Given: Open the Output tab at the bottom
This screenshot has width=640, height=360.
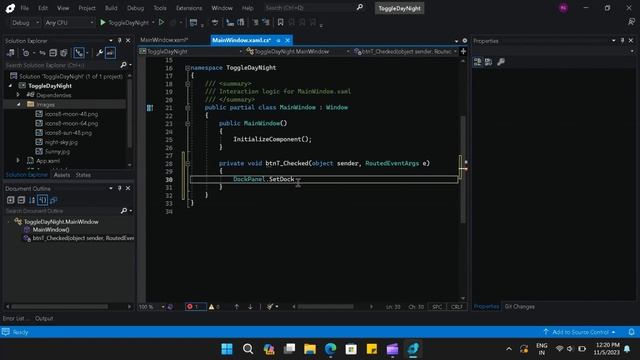Looking at the screenshot, I should (44, 318).
